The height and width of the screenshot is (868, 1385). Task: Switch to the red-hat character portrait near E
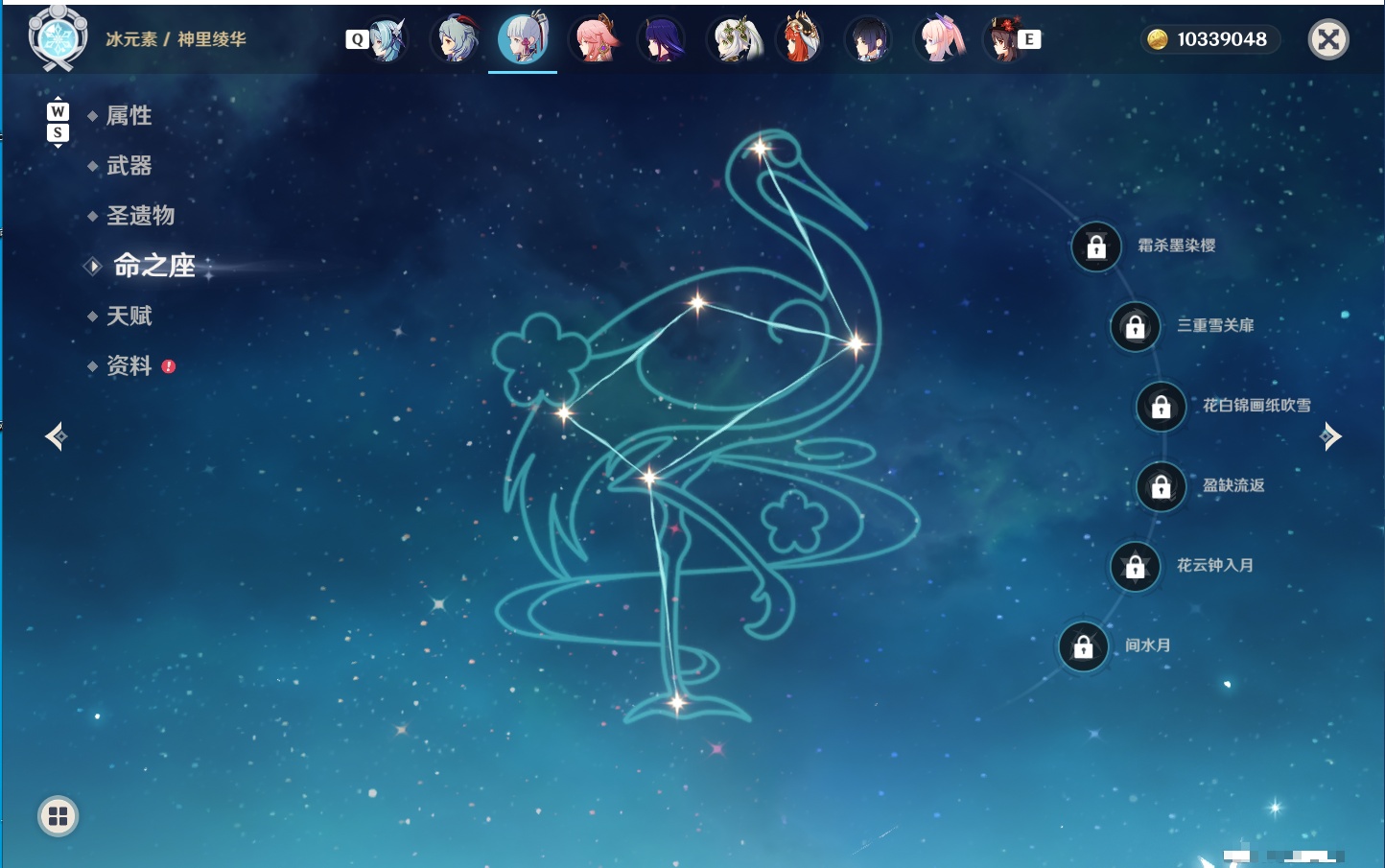[1003, 39]
